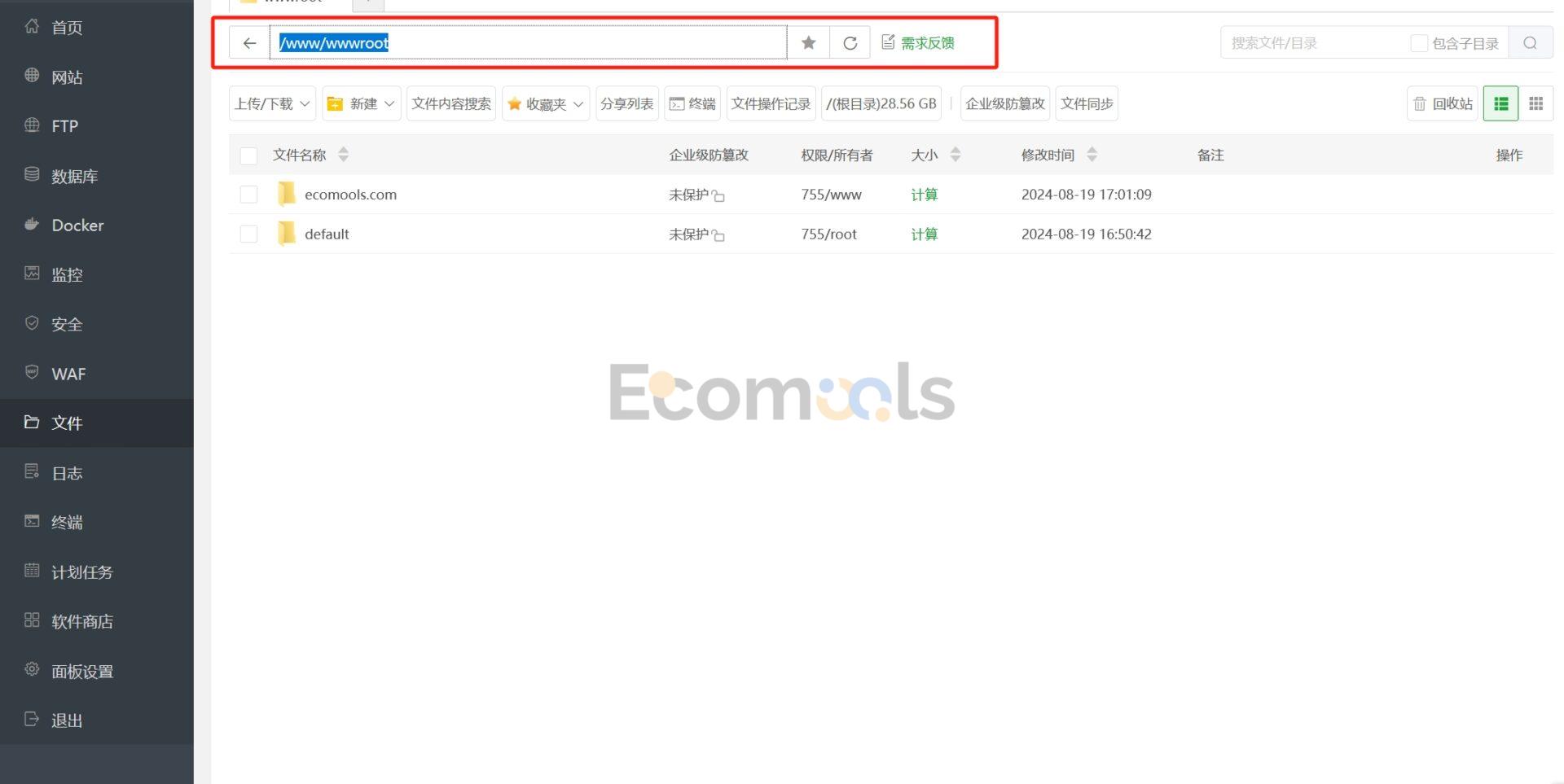
Task: Click the 搜索文件/目录 search field
Action: click(x=1313, y=43)
